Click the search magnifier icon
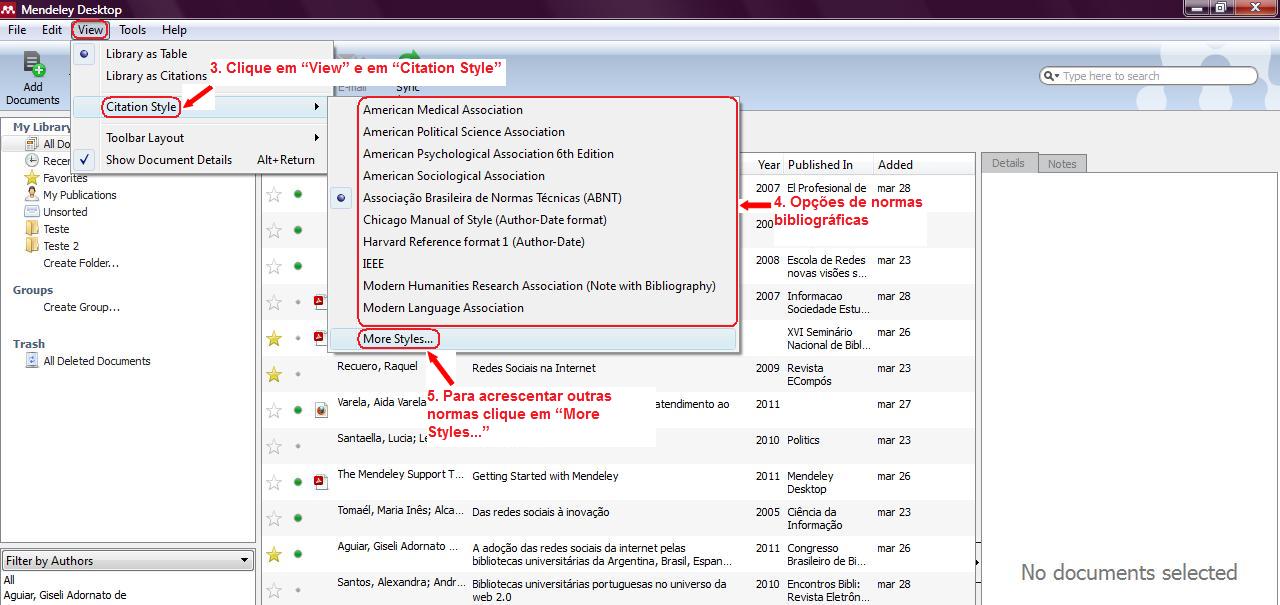1280x605 pixels. pyautogui.click(x=1049, y=76)
